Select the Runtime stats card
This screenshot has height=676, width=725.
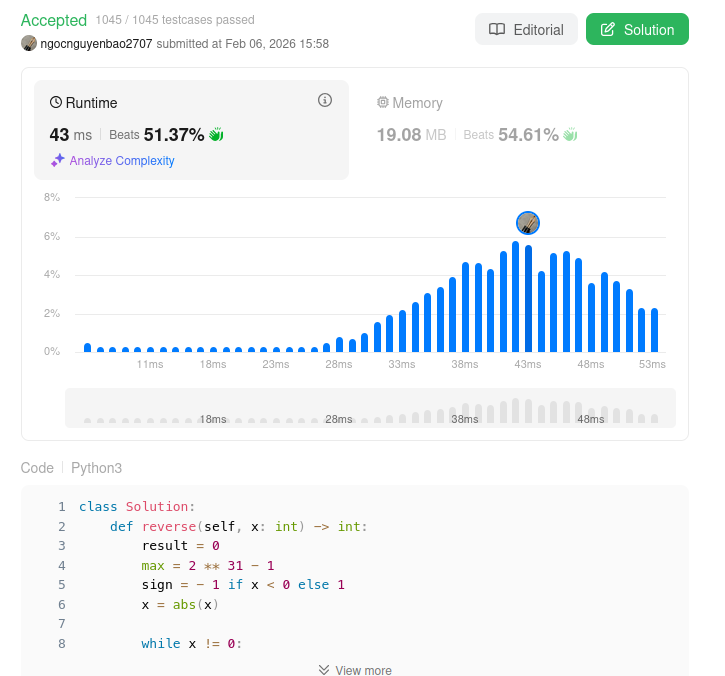point(191,130)
